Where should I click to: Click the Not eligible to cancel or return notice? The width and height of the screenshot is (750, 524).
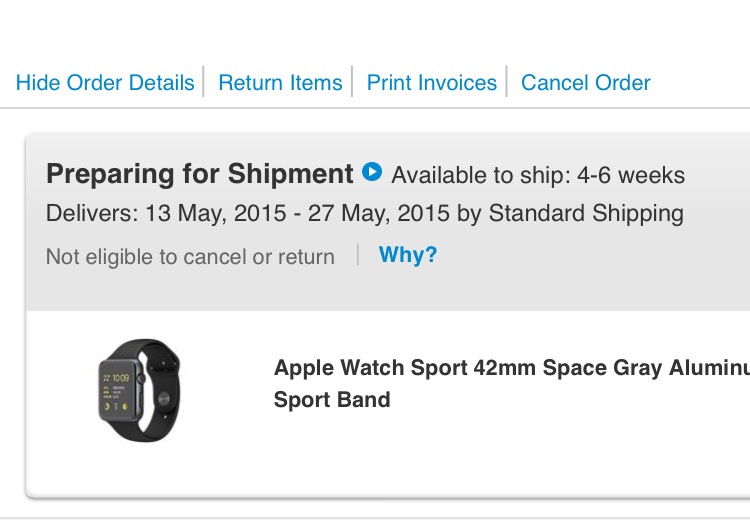coord(190,257)
